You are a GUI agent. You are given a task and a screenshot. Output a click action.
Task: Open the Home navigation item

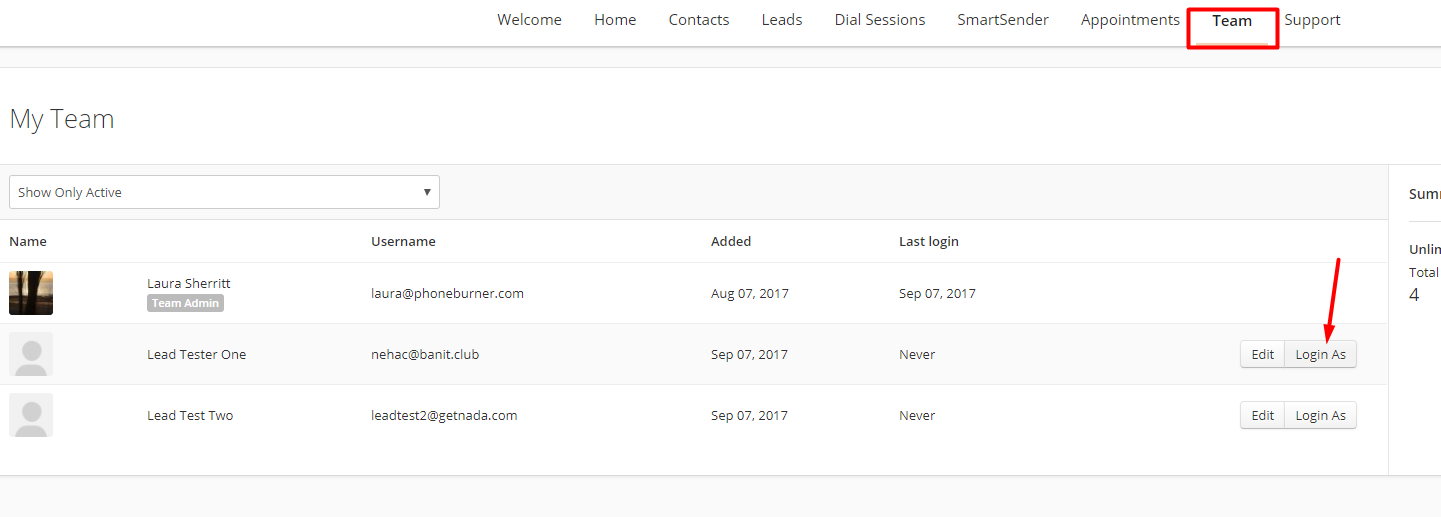[x=615, y=20]
